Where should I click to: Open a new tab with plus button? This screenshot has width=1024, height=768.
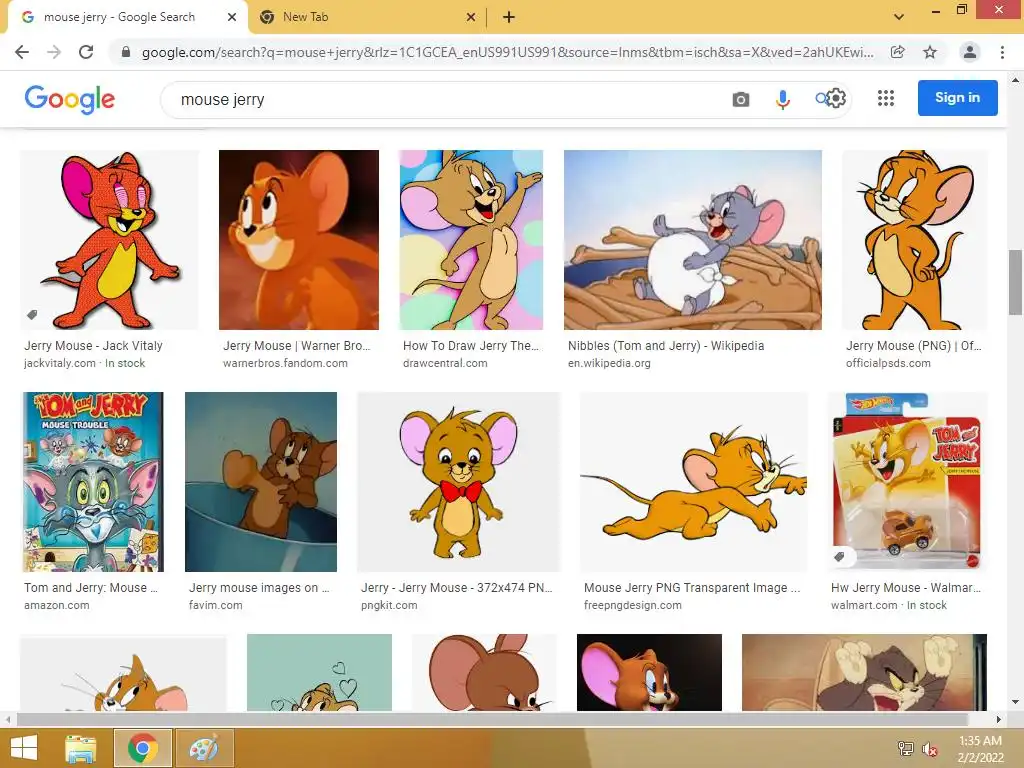point(509,17)
